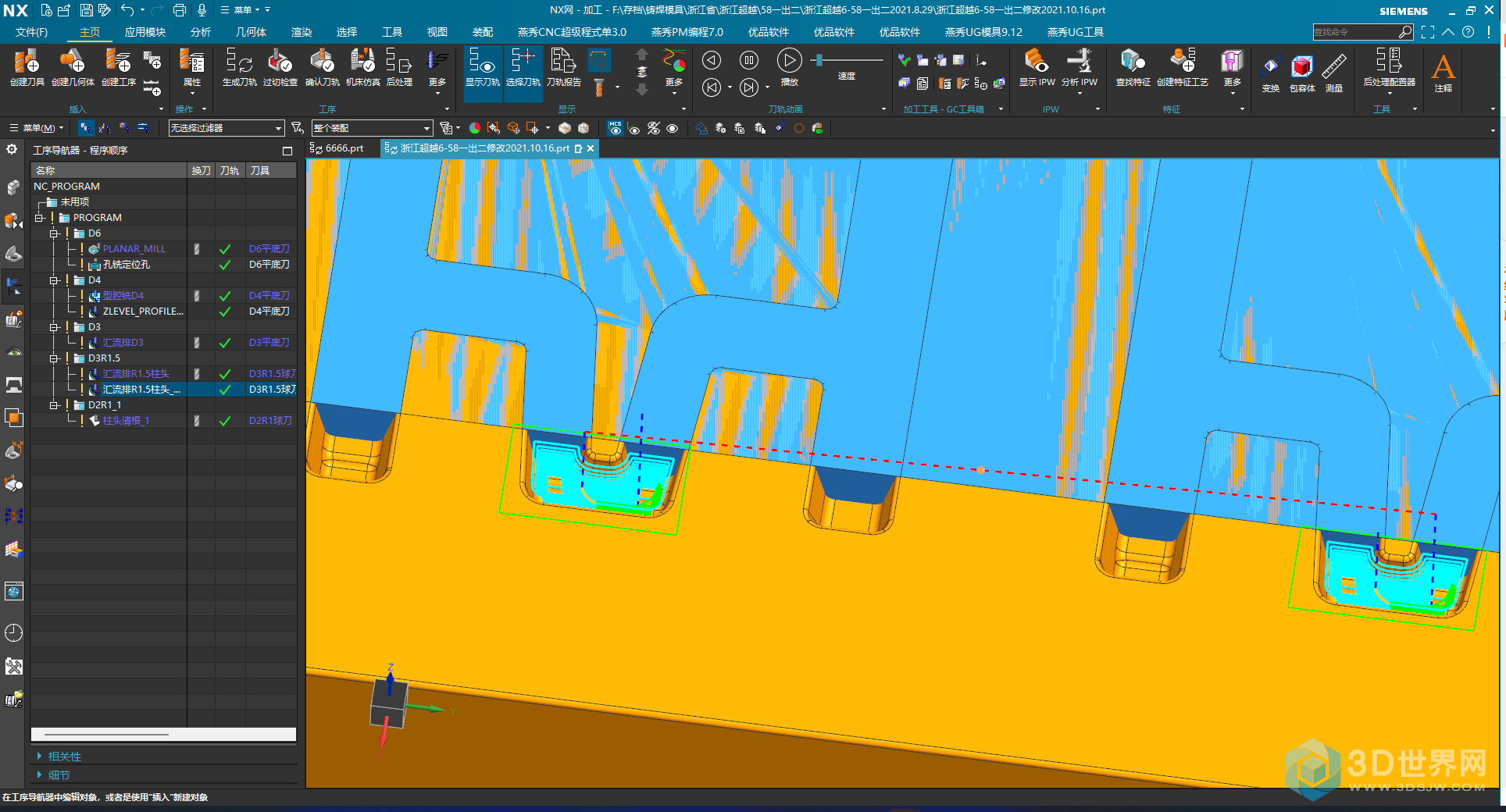Toggle the tool path display option square
Image resolution: width=1506 pixels, height=812 pixels.
[599, 61]
